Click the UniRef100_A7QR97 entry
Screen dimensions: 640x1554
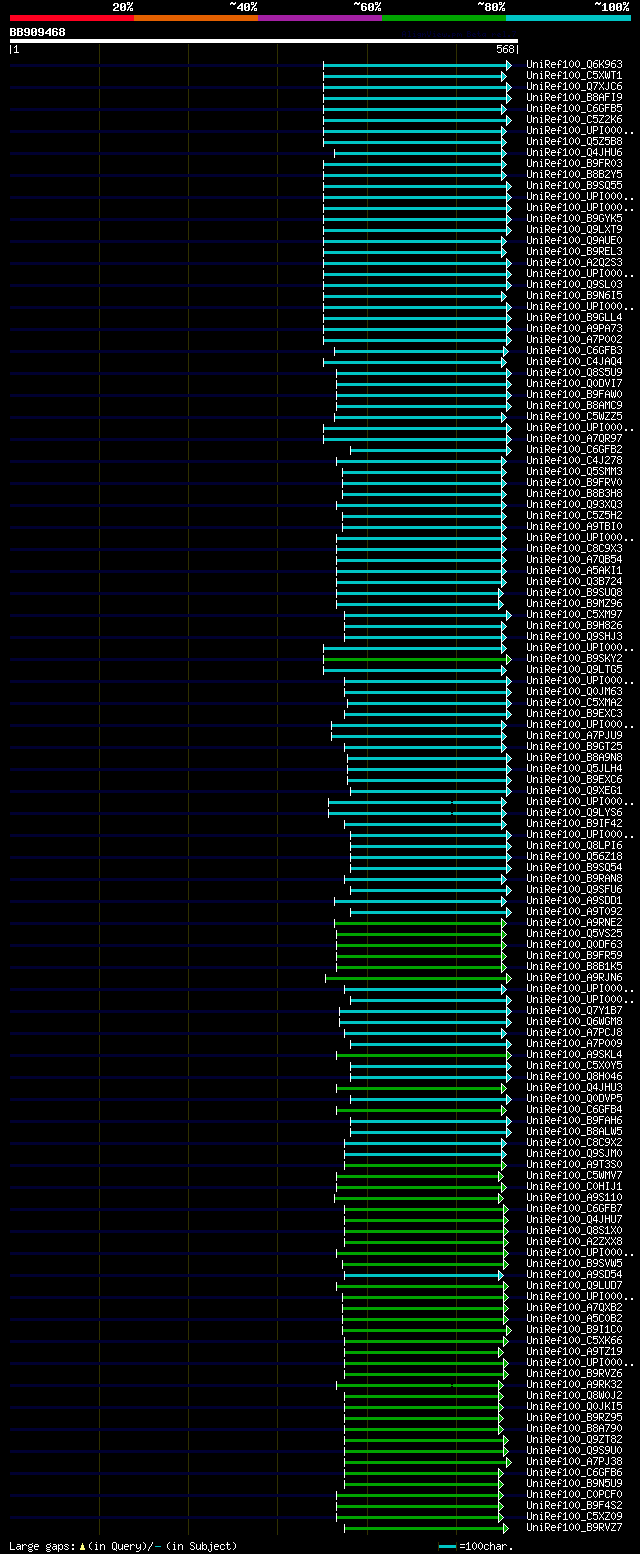pos(574,439)
